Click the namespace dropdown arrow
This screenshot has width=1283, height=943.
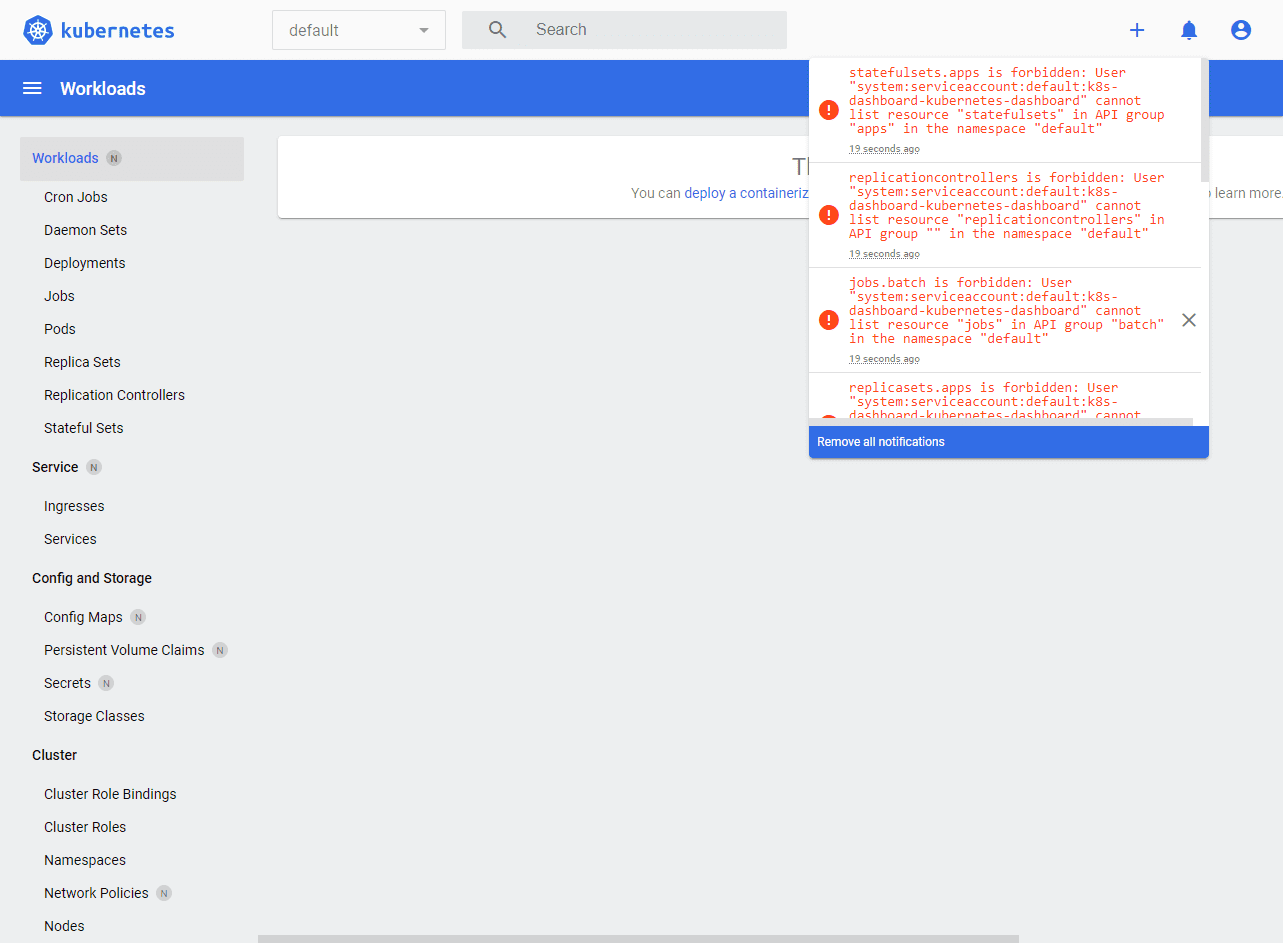424,31
